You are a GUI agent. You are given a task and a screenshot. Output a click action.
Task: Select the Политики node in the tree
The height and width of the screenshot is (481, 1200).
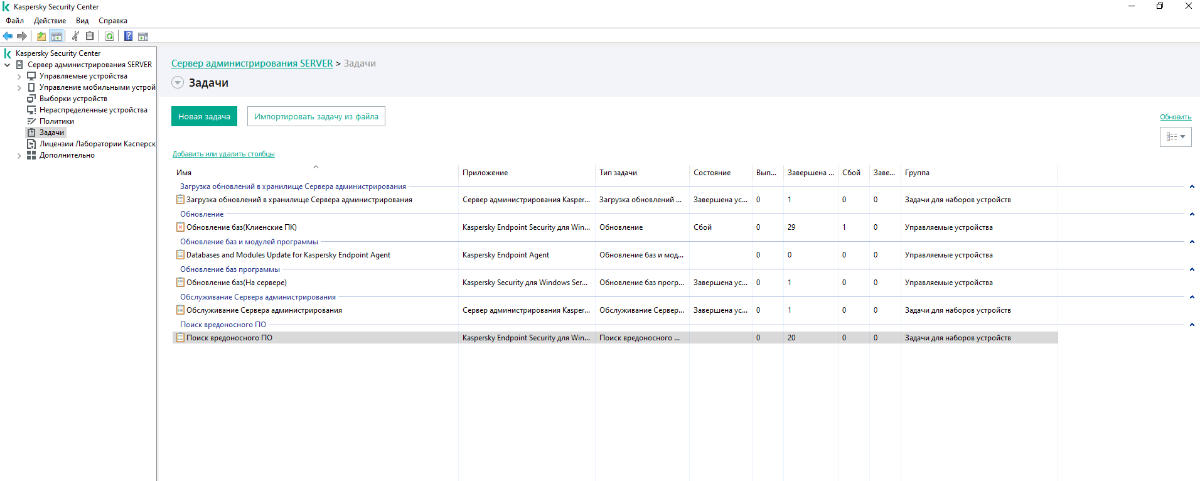tap(56, 121)
